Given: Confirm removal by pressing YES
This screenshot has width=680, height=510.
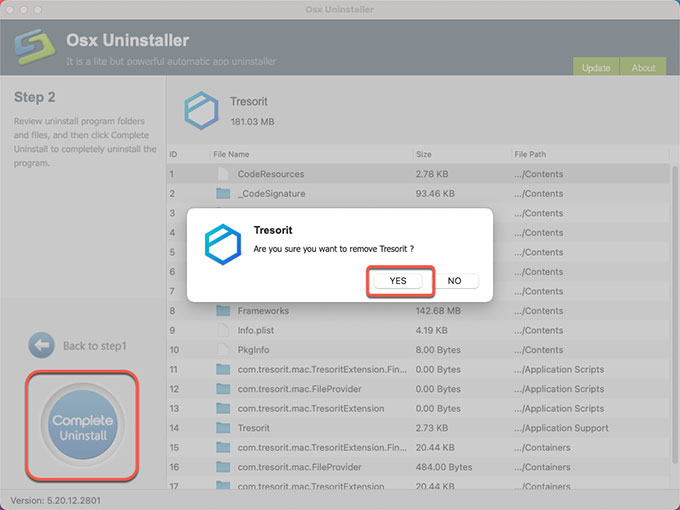Looking at the screenshot, I should point(398,281).
